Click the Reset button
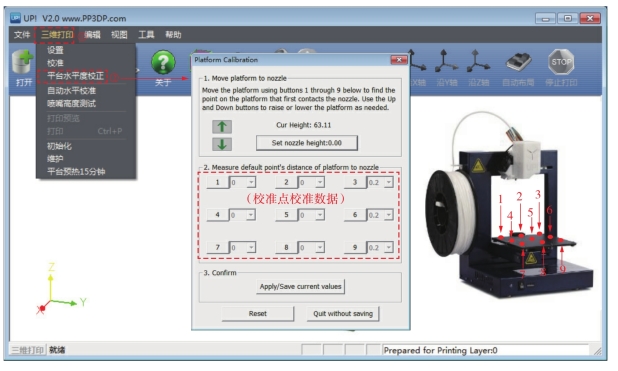The height and width of the screenshot is (371, 618). pos(258,314)
